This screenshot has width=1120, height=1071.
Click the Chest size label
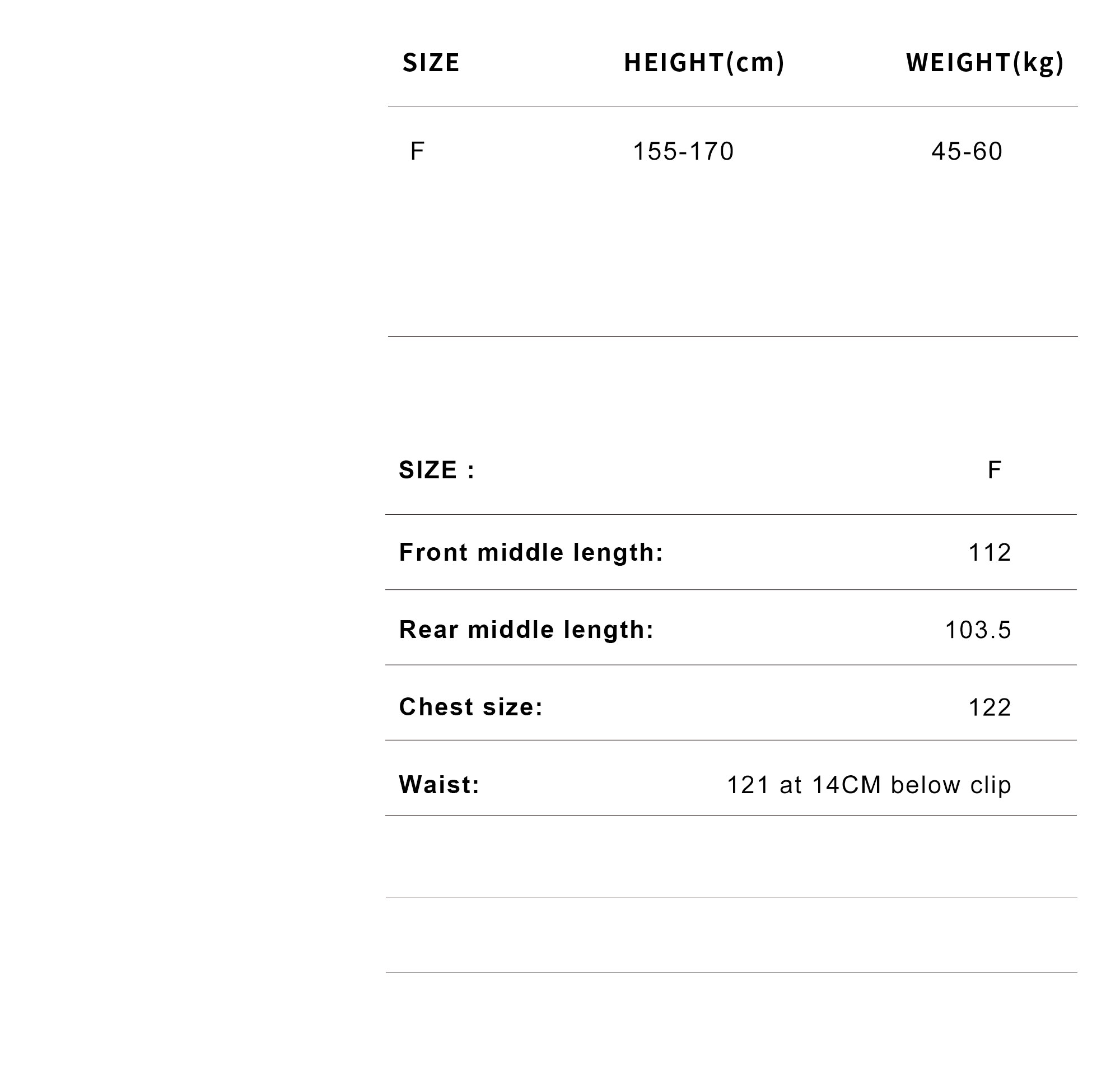click(471, 707)
